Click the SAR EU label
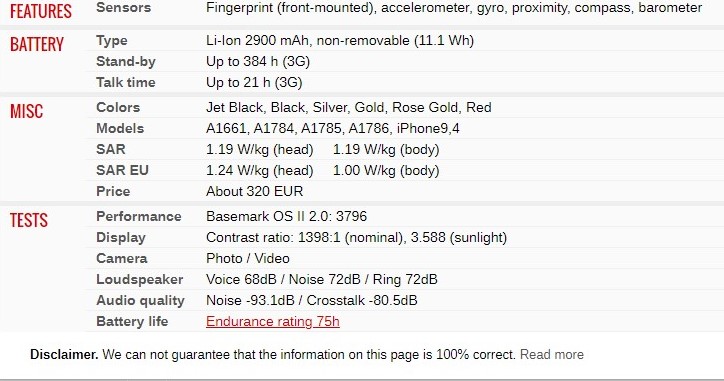This screenshot has height=381, width=724. pos(122,170)
